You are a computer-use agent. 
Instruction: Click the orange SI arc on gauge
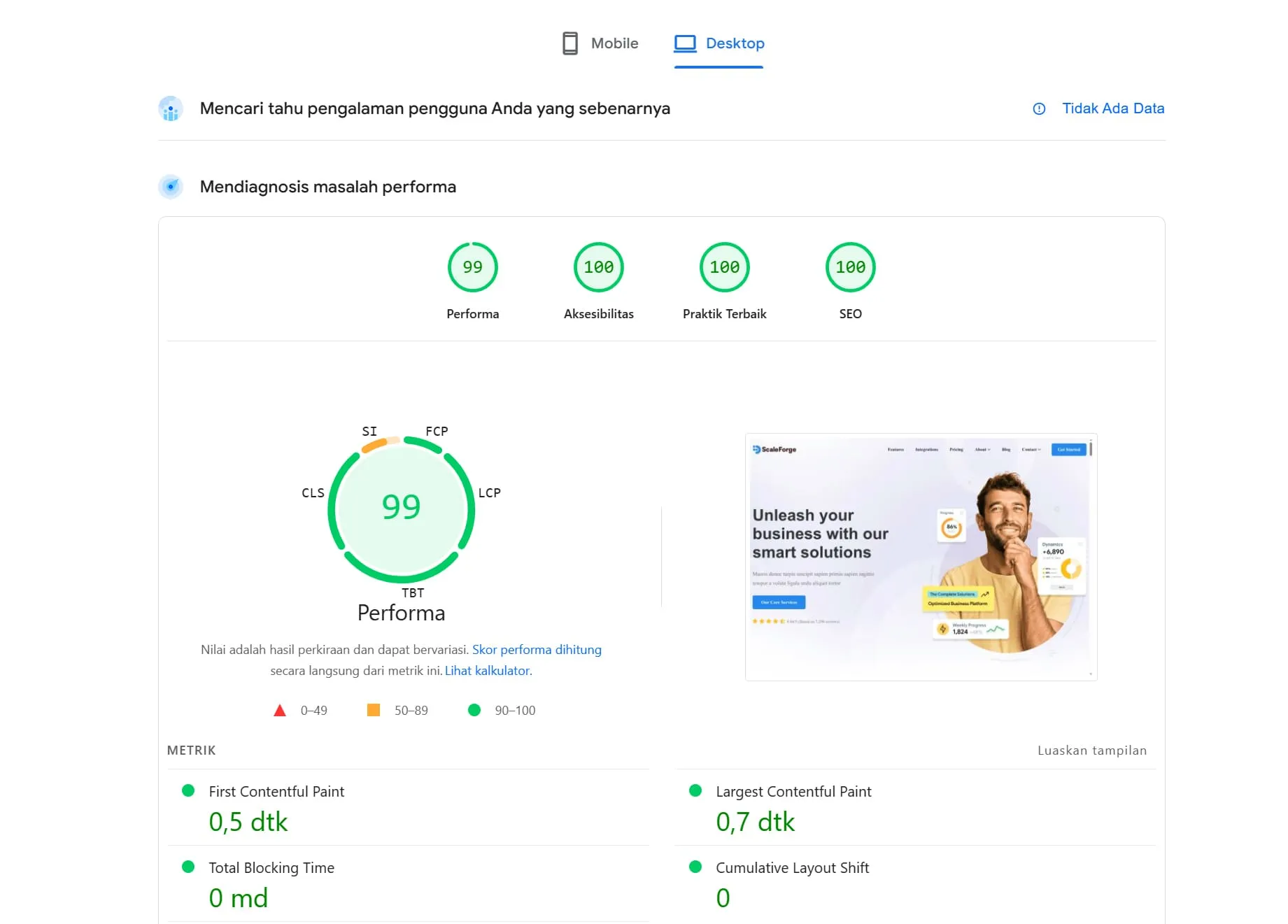[x=375, y=444]
